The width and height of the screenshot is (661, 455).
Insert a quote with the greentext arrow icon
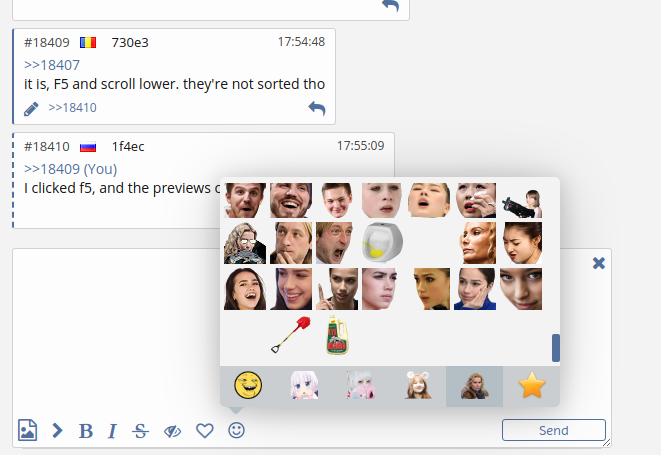pyautogui.click(x=57, y=430)
